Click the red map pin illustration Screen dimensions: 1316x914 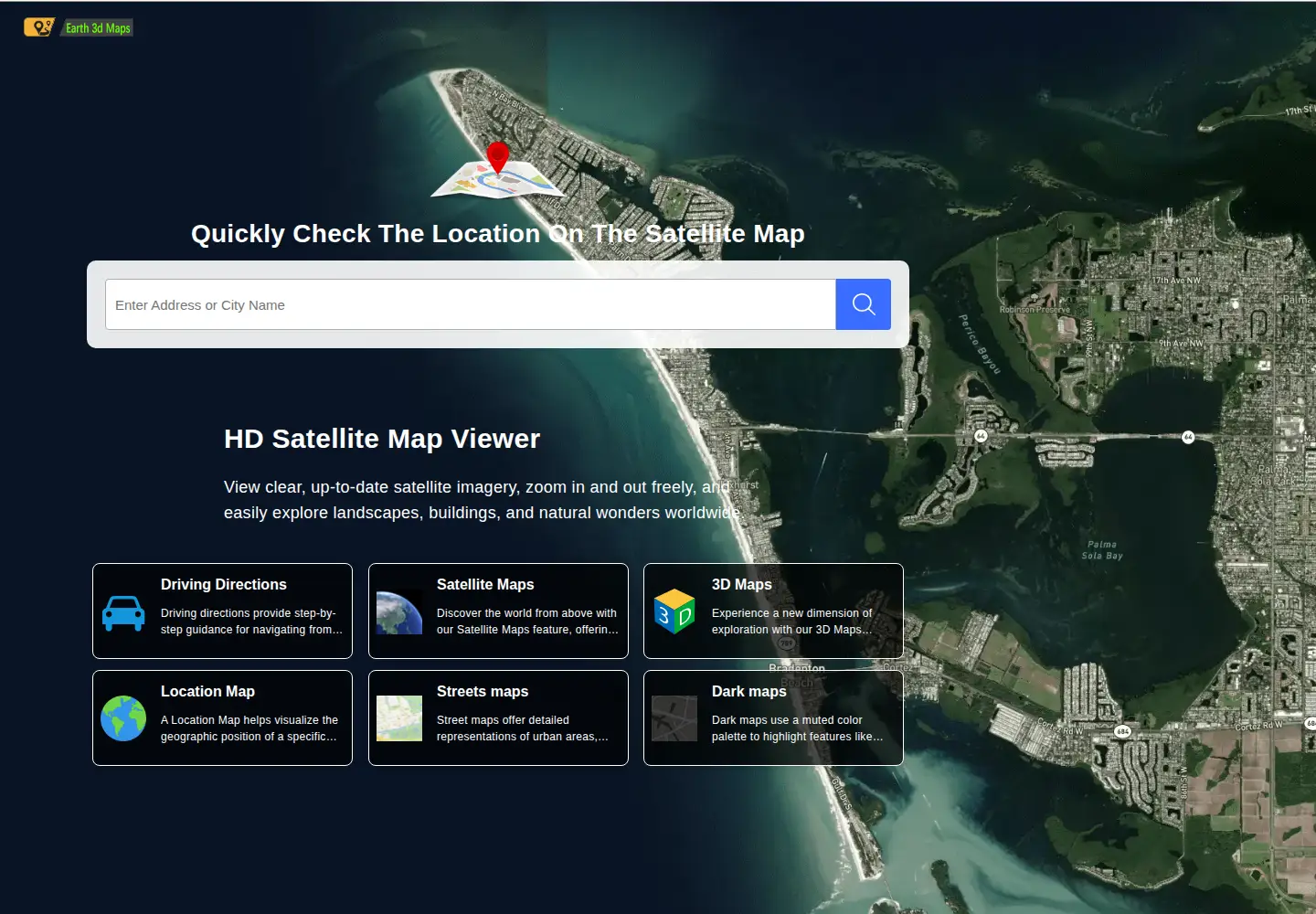pyautogui.click(x=498, y=170)
